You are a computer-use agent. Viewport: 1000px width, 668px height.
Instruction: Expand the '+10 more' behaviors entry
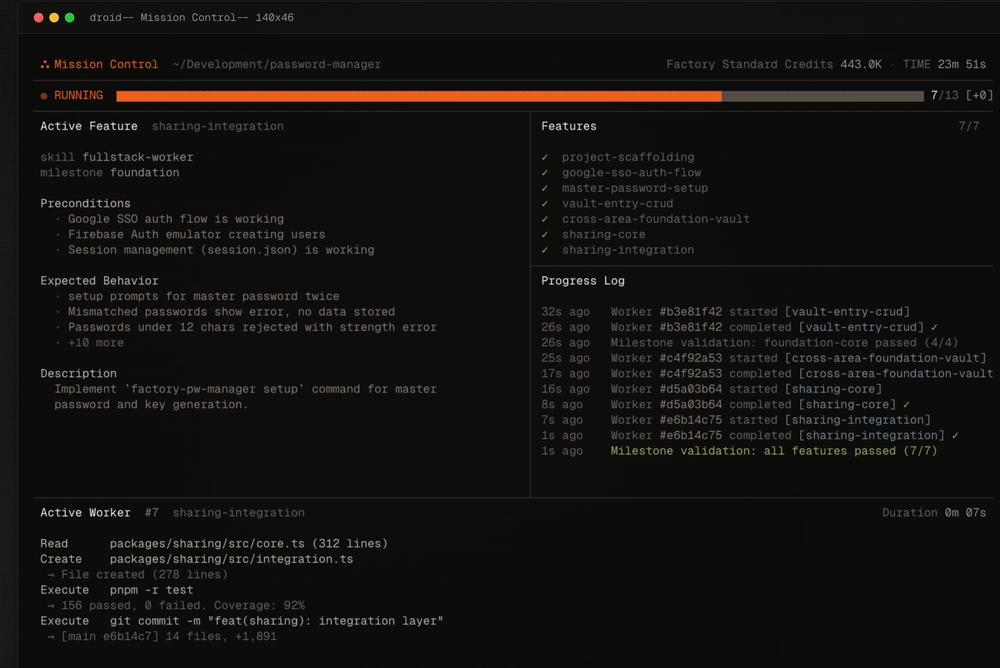point(96,343)
